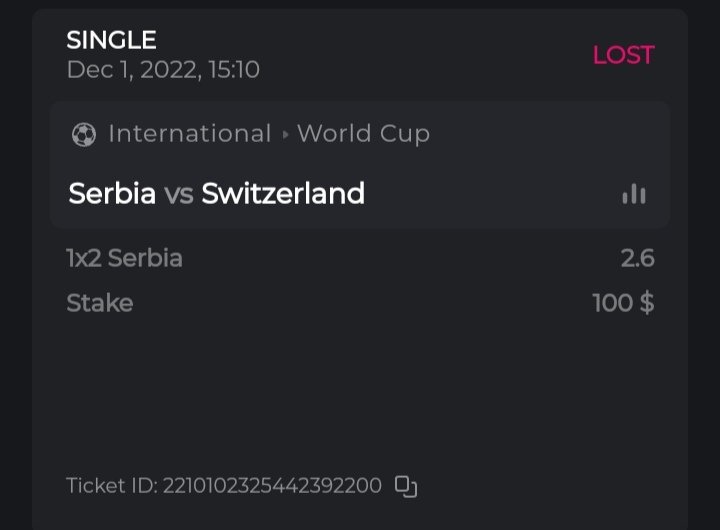Click the 2.6 odds value
The height and width of the screenshot is (530, 720).
637,258
